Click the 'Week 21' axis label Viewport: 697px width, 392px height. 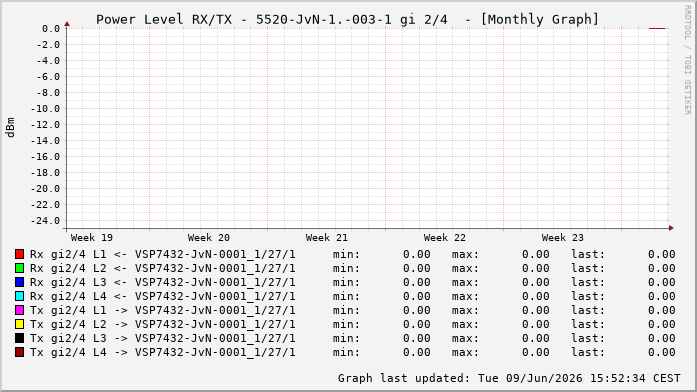327,238
